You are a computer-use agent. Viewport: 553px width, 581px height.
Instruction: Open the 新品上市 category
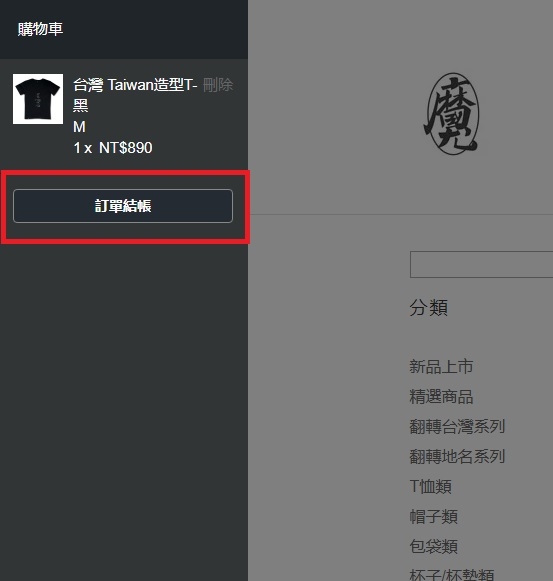point(441,367)
